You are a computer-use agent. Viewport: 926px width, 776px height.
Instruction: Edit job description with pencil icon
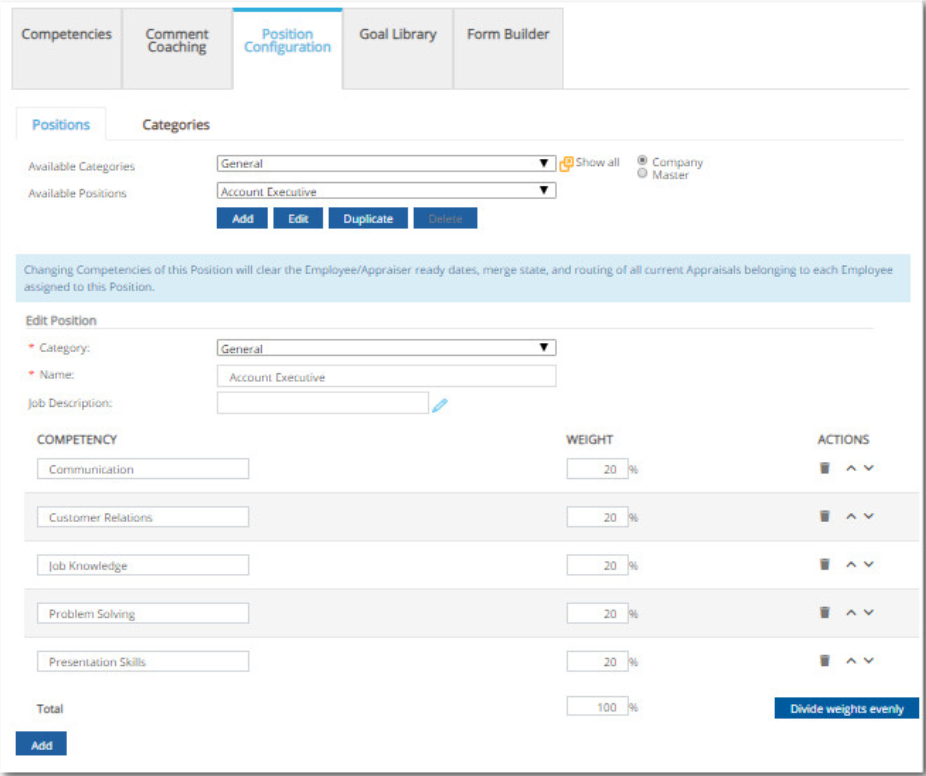pyautogui.click(x=440, y=405)
